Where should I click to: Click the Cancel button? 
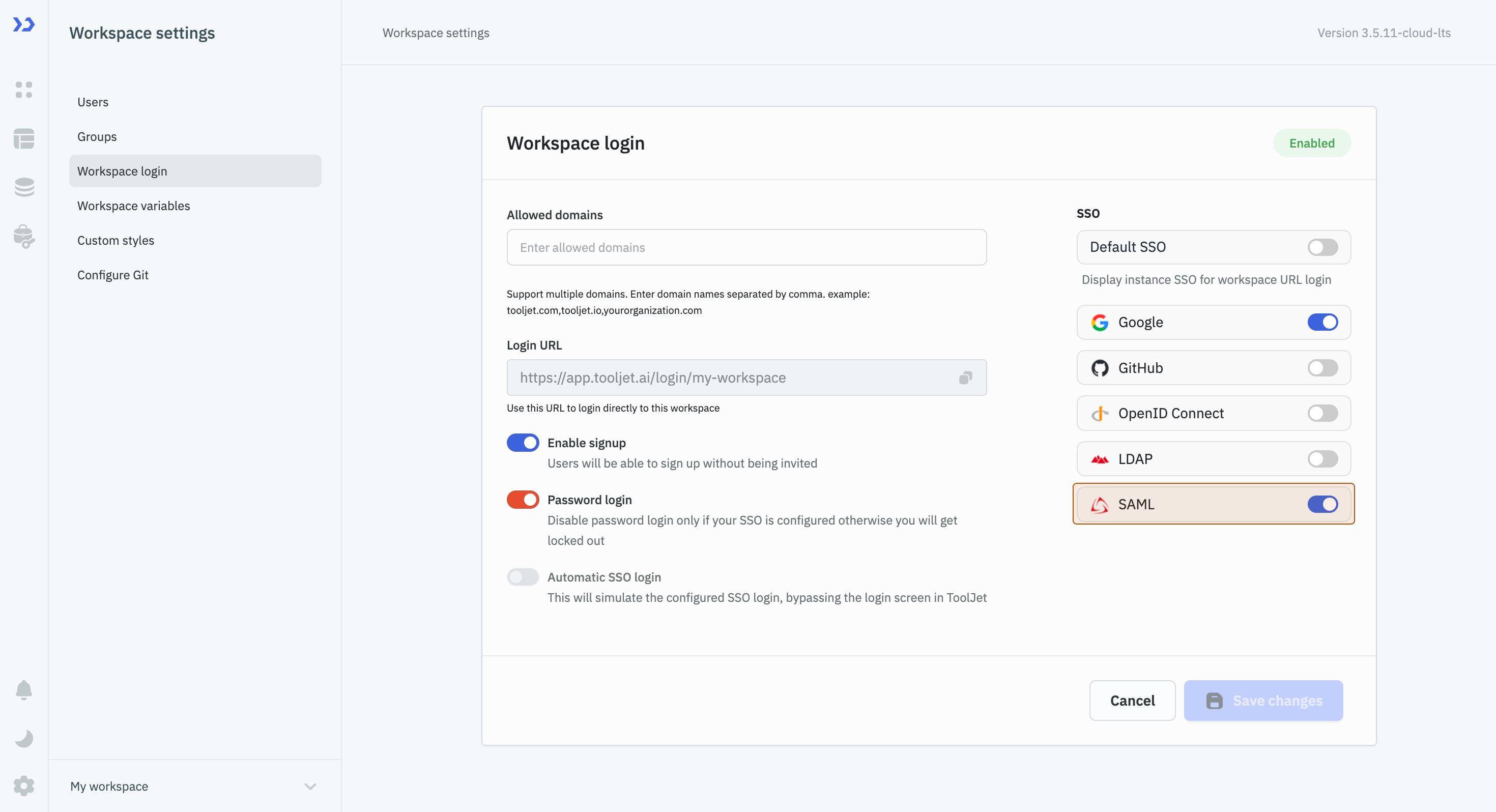click(1132, 701)
